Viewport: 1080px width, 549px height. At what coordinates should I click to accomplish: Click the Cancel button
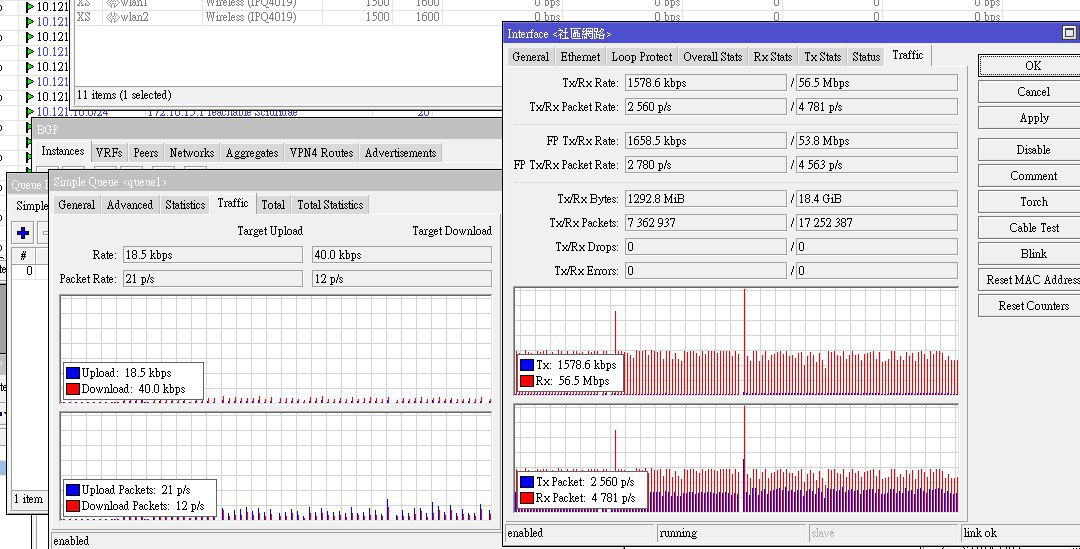pyautogui.click(x=1032, y=92)
